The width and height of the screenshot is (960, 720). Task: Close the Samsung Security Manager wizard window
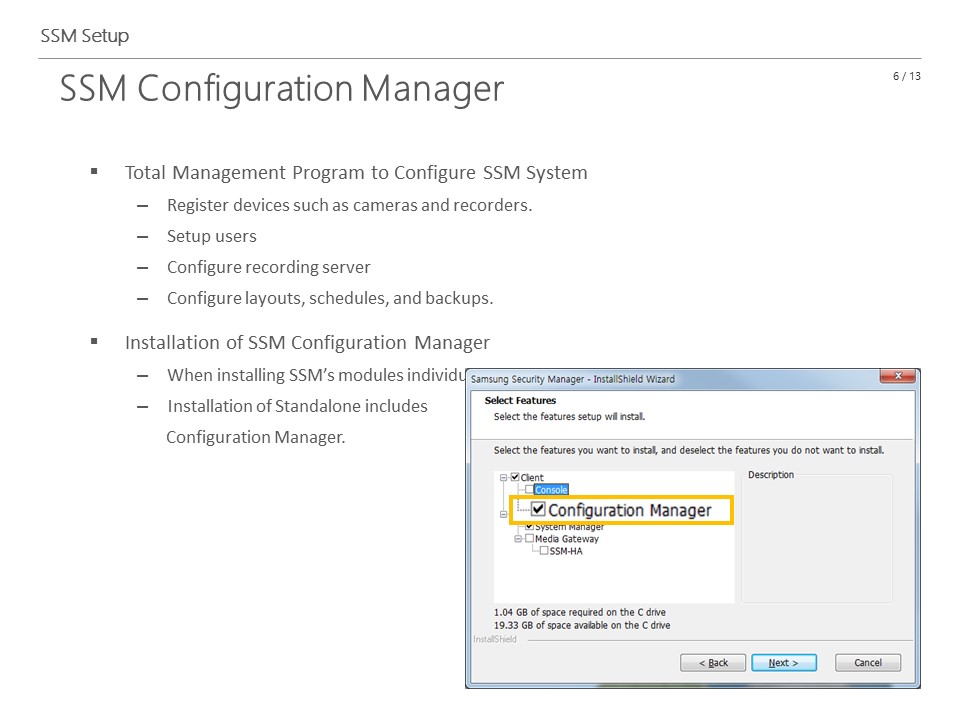coord(898,376)
